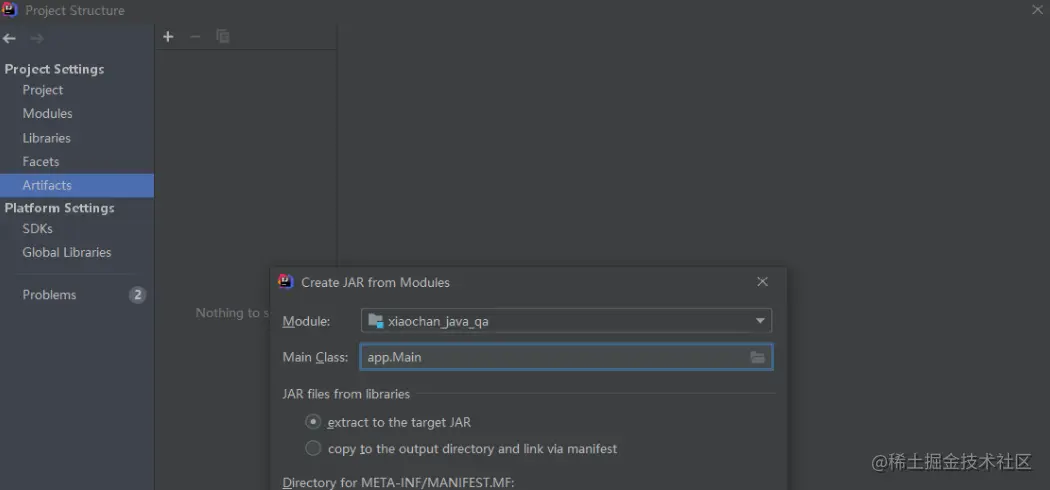Click the copy artifact icon
This screenshot has width=1050, height=490.
(223, 37)
